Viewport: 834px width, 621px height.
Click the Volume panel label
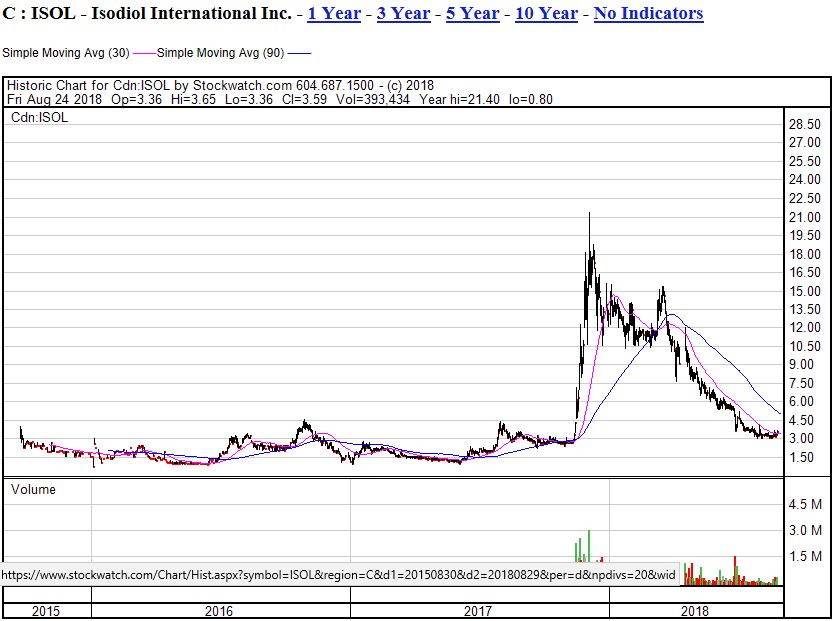32,490
